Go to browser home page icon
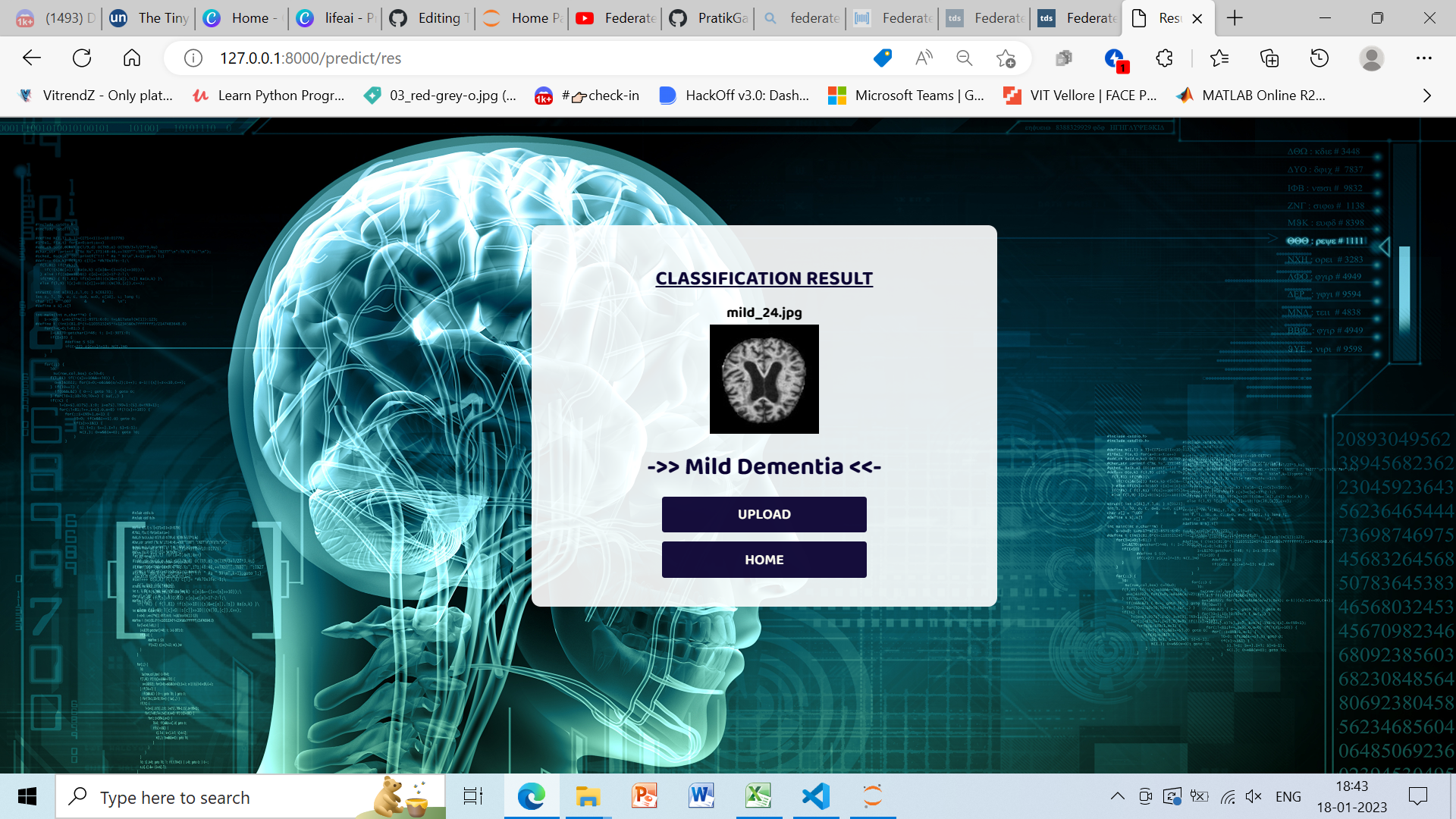This screenshot has width=1456, height=819. [x=132, y=58]
